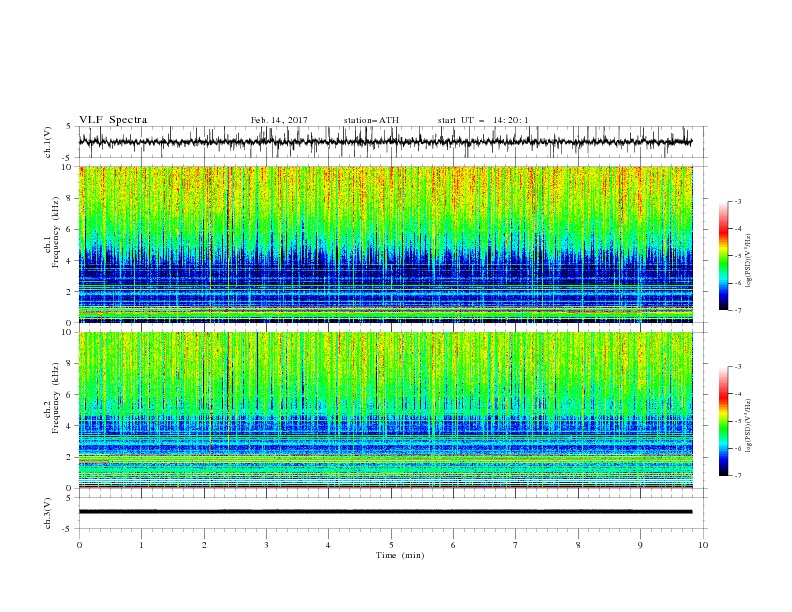Click the "Time (min)" axis label
Screen dimensions: 792x612
pyautogui.click(x=400, y=555)
